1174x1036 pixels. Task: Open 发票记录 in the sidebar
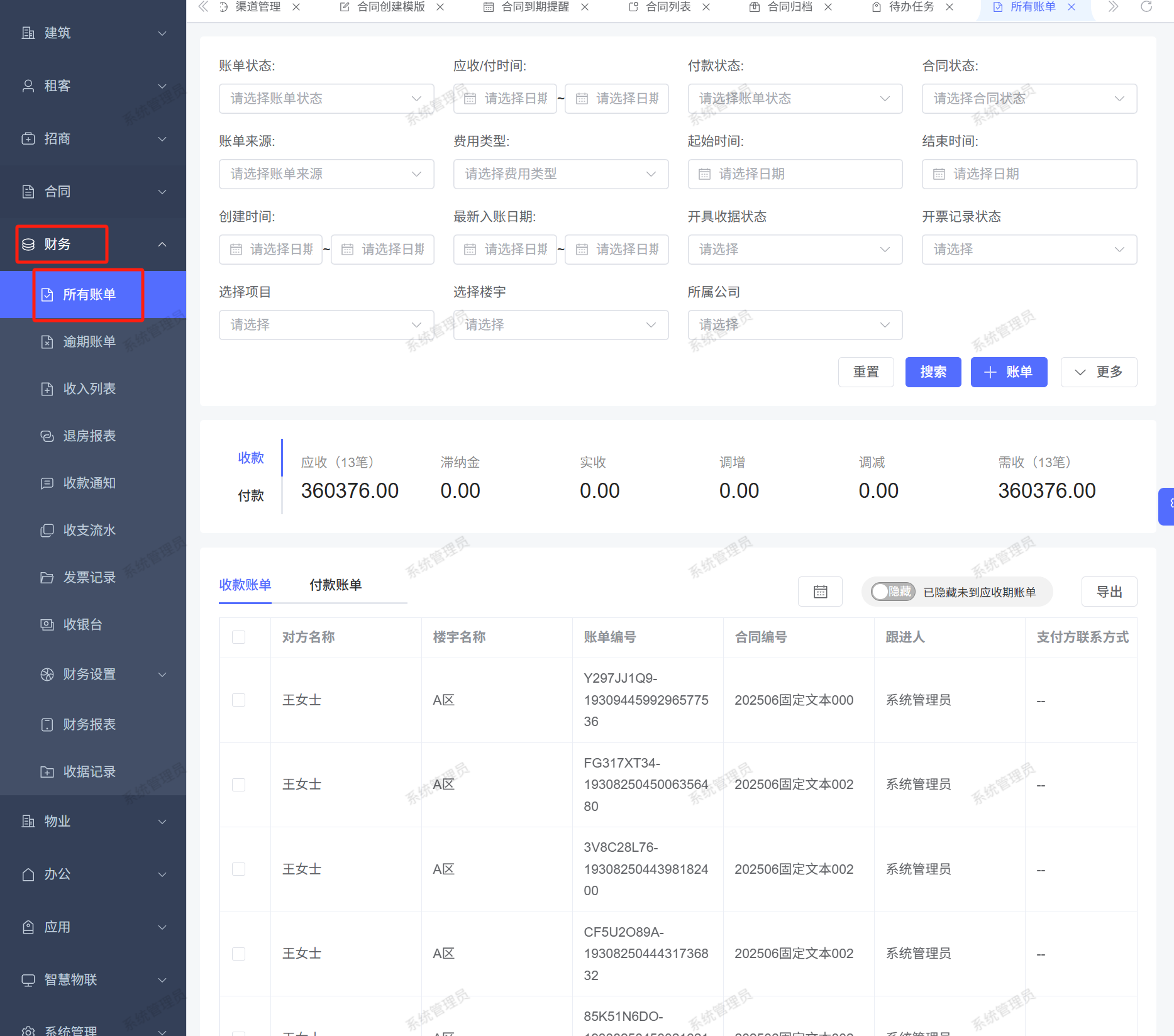[89, 577]
